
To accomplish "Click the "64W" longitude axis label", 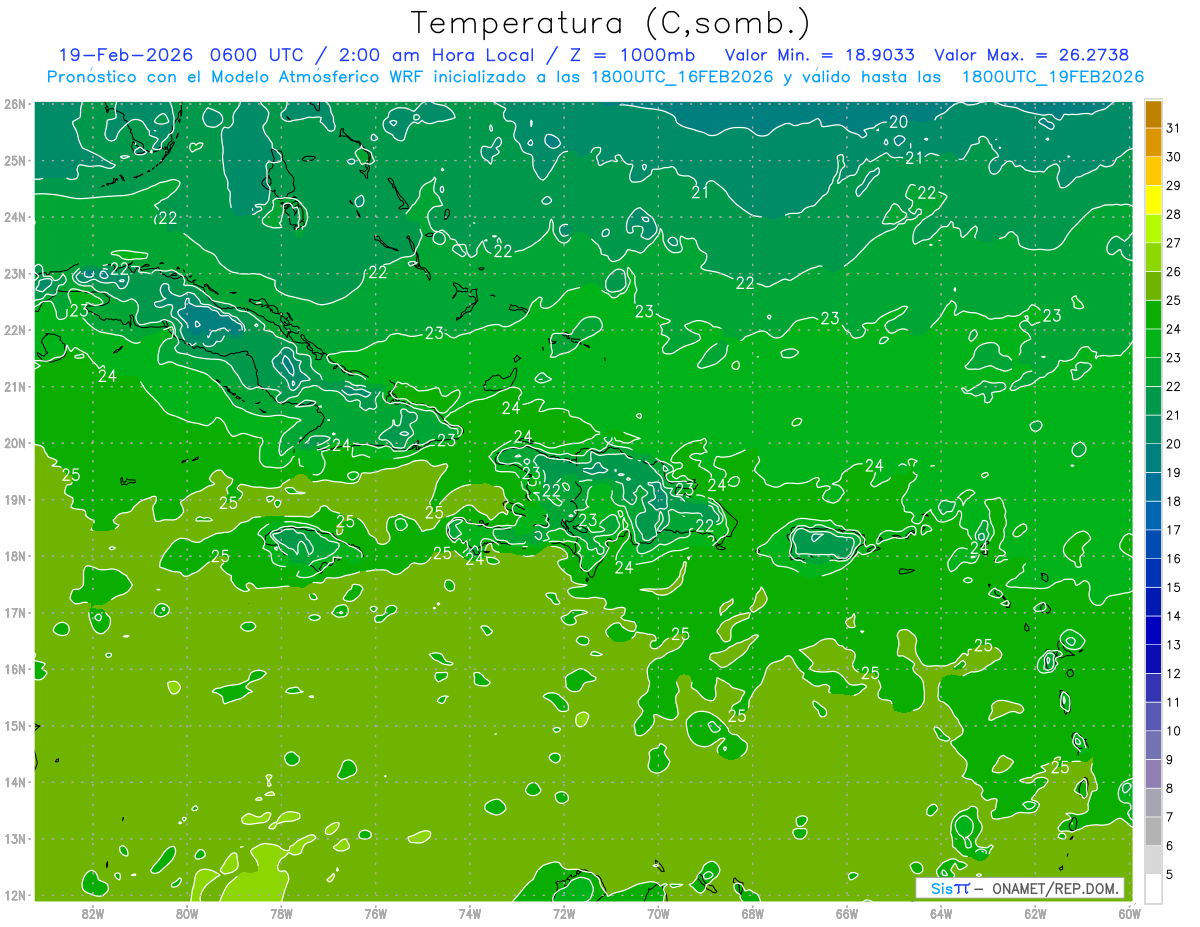I will pos(941,913).
